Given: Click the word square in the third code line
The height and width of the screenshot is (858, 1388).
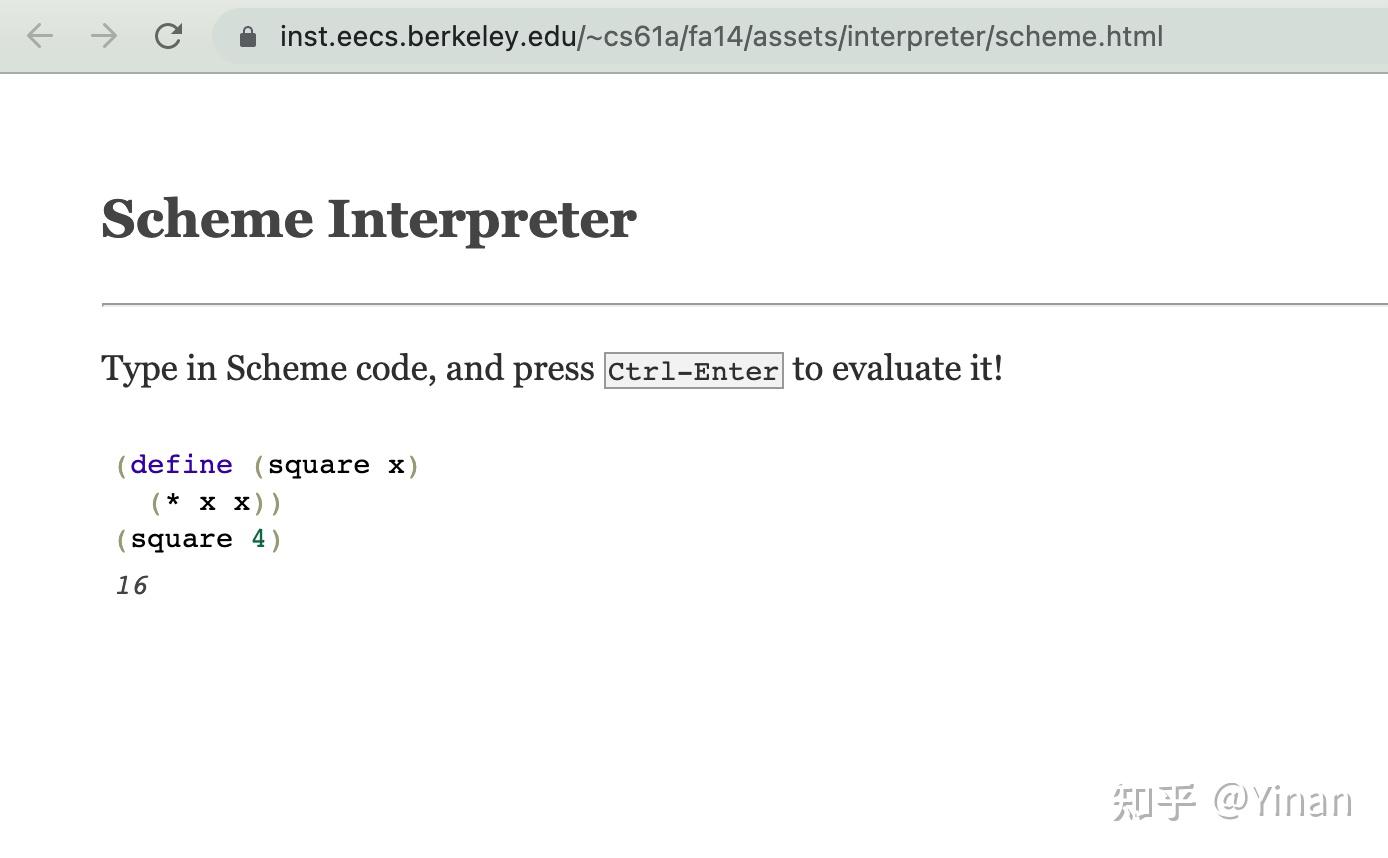Looking at the screenshot, I should click(x=181, y=539).
